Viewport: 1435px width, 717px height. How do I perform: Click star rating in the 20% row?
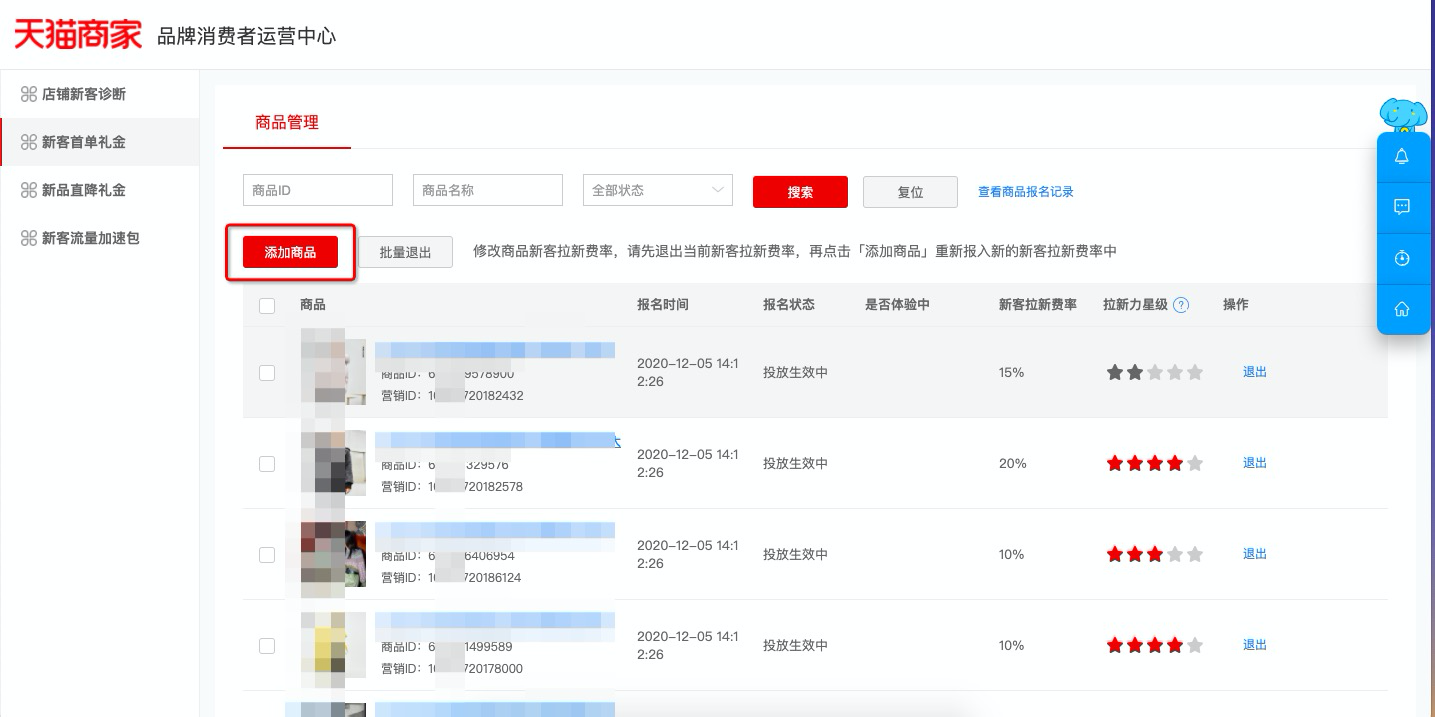click(x=1154, y=463)
